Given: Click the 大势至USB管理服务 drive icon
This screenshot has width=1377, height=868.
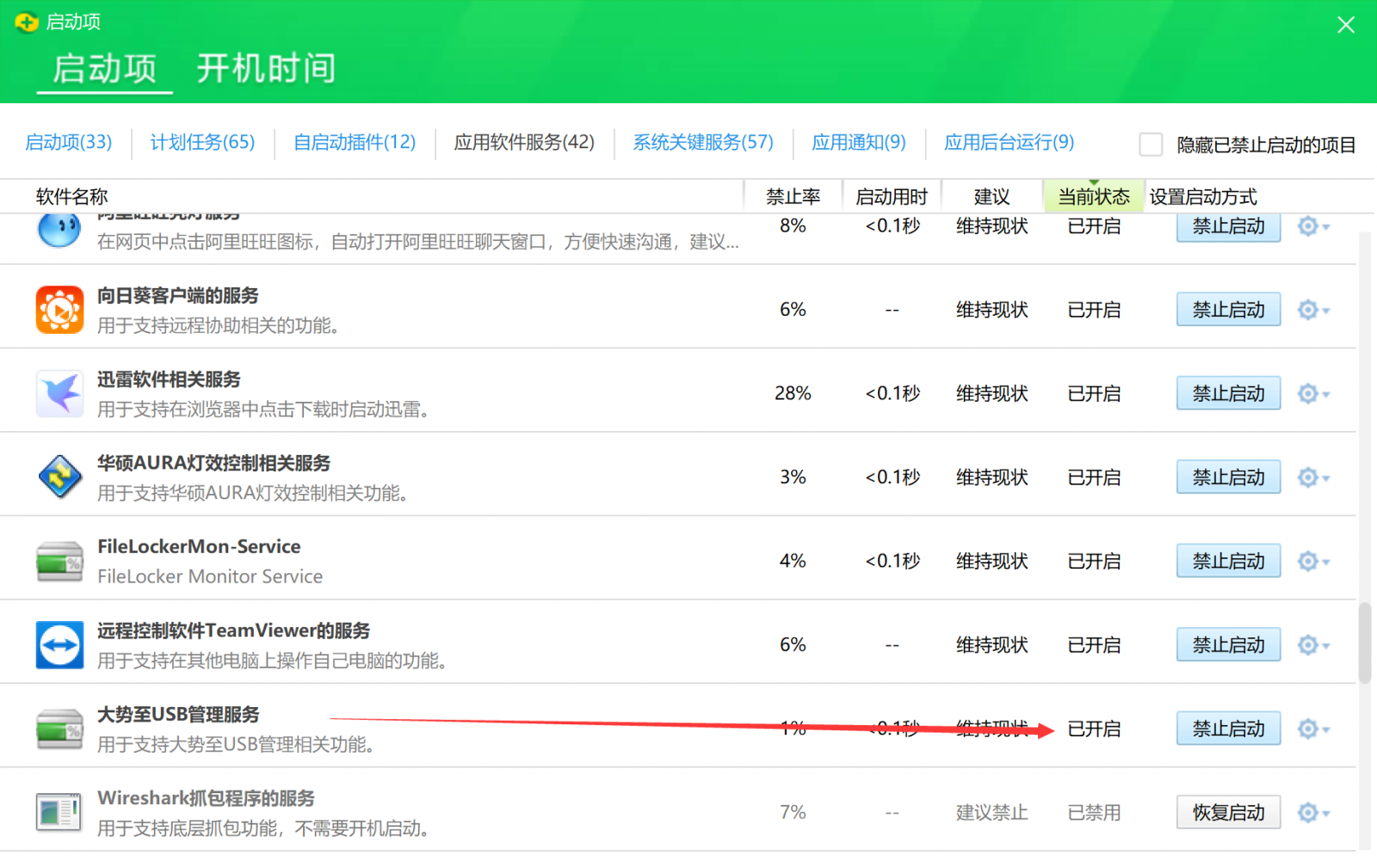Looking at the screenshot, I should pos(59,729).
